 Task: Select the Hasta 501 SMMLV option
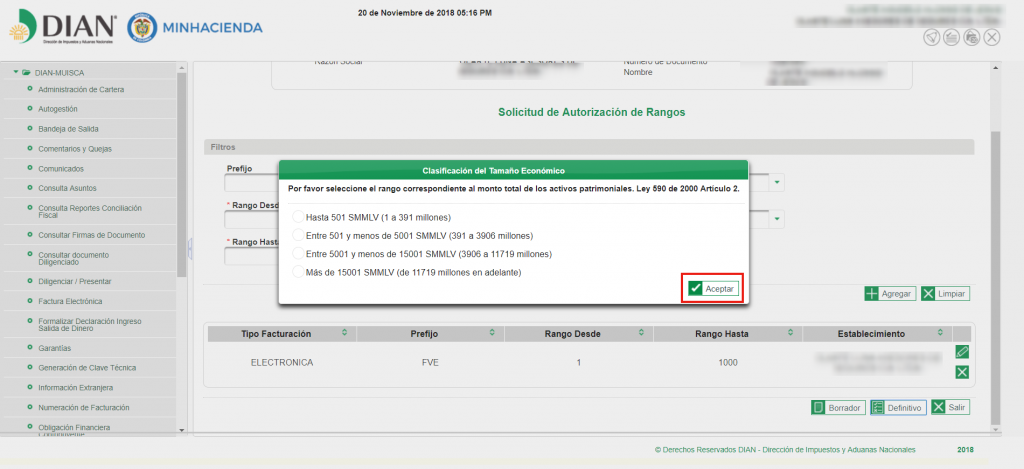(x=297, y=217)
